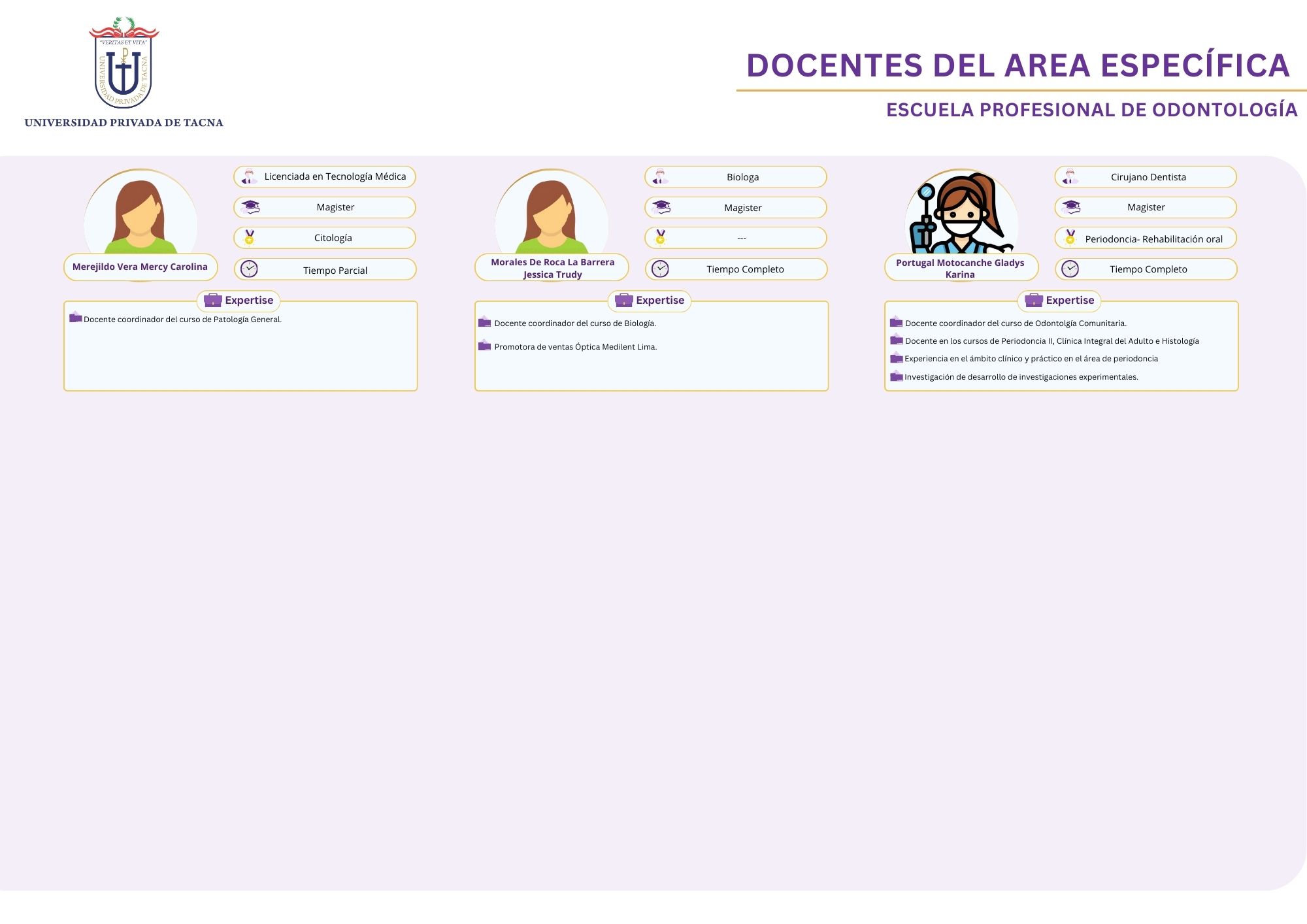Click the Tiempo Parcial label
The width and height of the screenshot is (1307, 924).
pos(335,270)
